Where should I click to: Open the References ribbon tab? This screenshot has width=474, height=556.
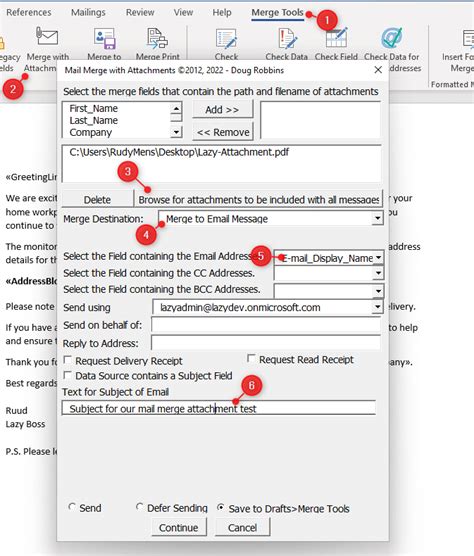pos(29,12)
